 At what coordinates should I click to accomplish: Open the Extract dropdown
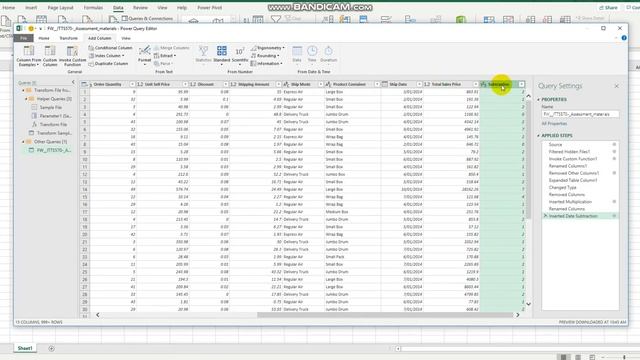point(165,56)
